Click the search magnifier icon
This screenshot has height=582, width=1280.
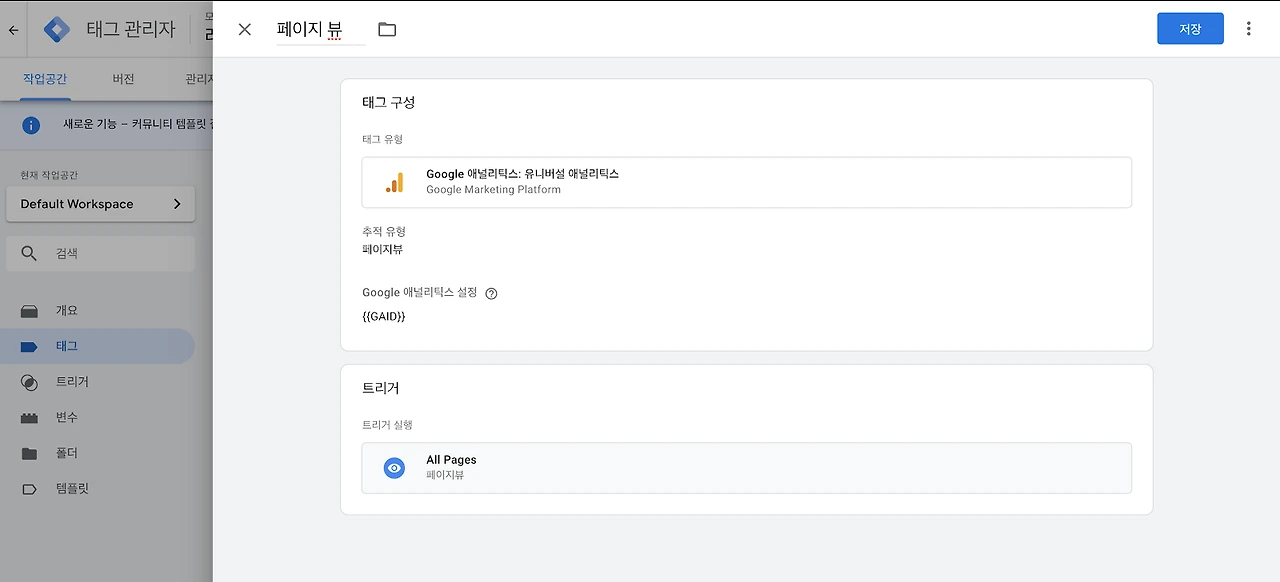29,254
